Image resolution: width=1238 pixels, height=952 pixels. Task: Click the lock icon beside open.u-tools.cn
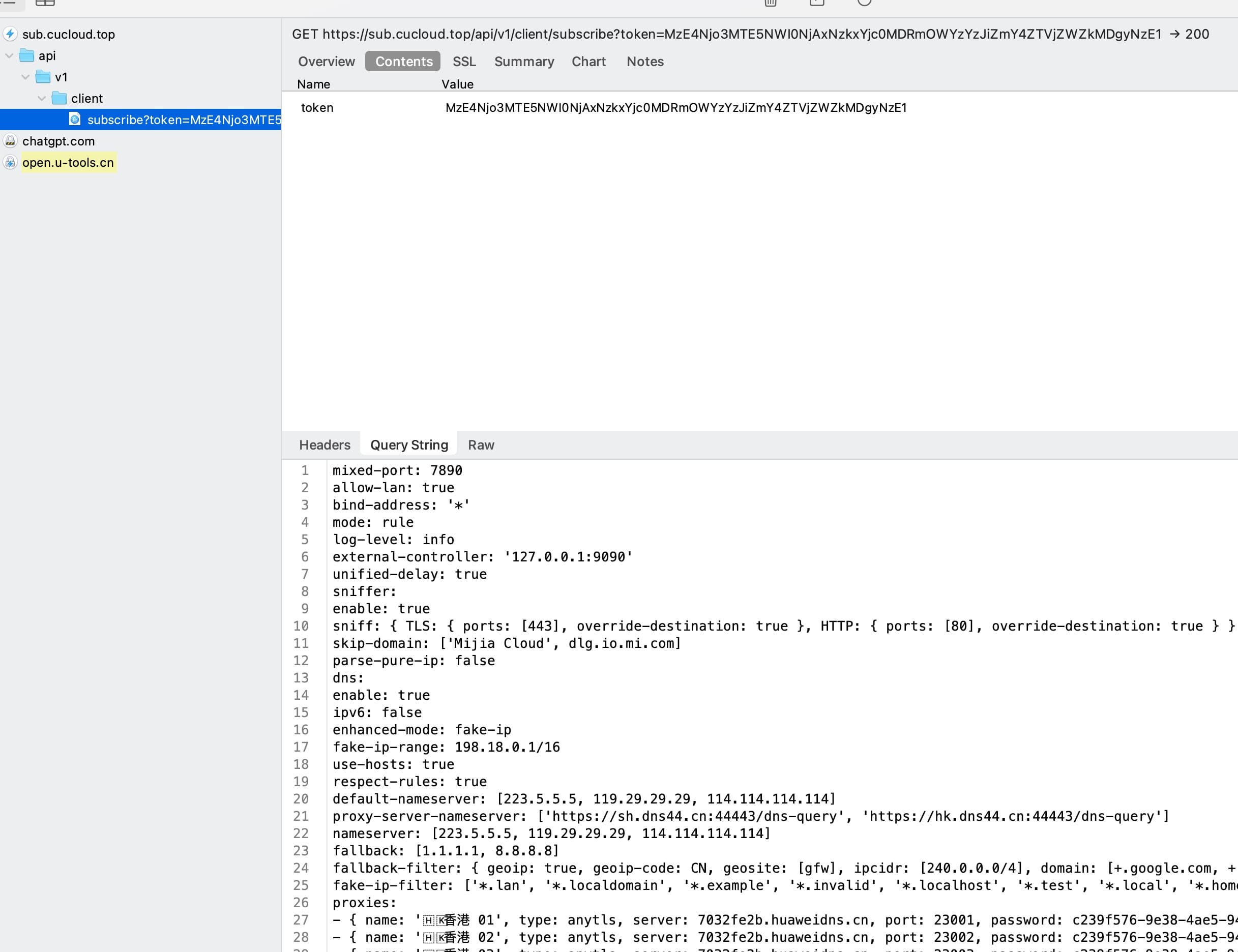point(10,162)
